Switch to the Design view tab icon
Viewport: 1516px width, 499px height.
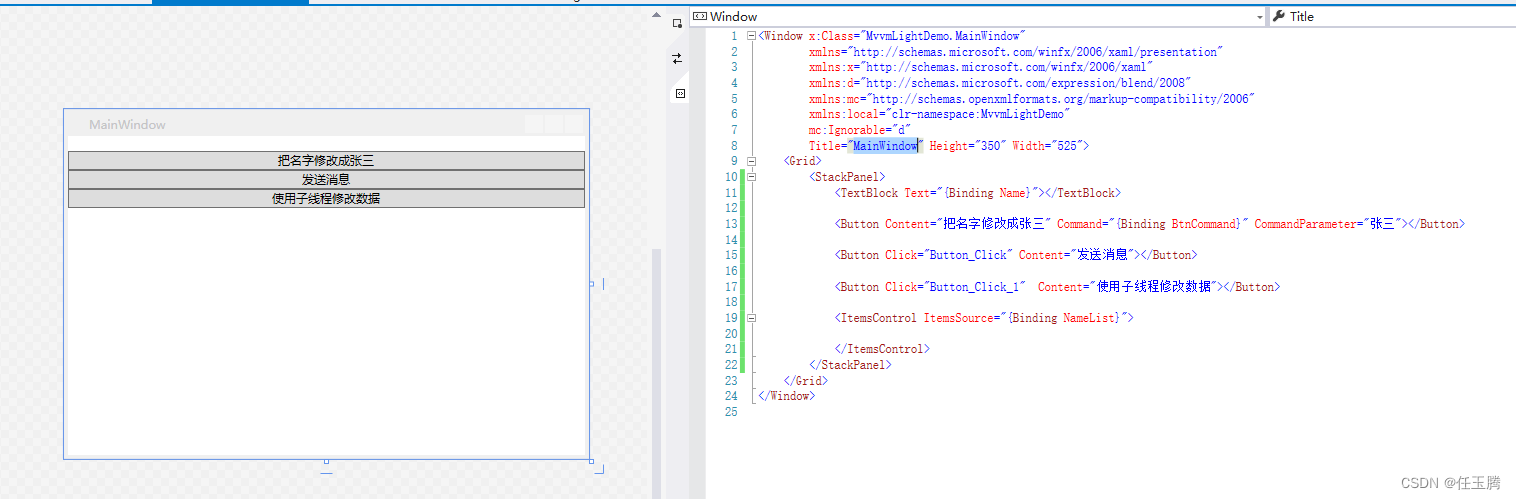678,24
